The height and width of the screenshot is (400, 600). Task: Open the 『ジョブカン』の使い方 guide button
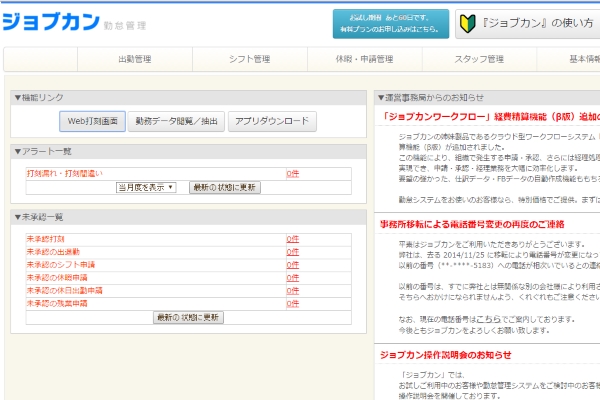coord(539,24)
